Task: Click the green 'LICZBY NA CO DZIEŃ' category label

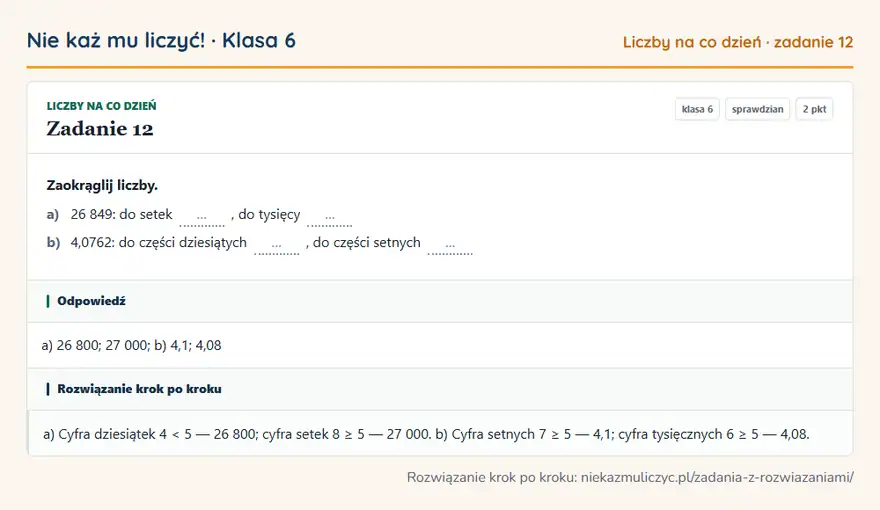Action: click(102, 106)
